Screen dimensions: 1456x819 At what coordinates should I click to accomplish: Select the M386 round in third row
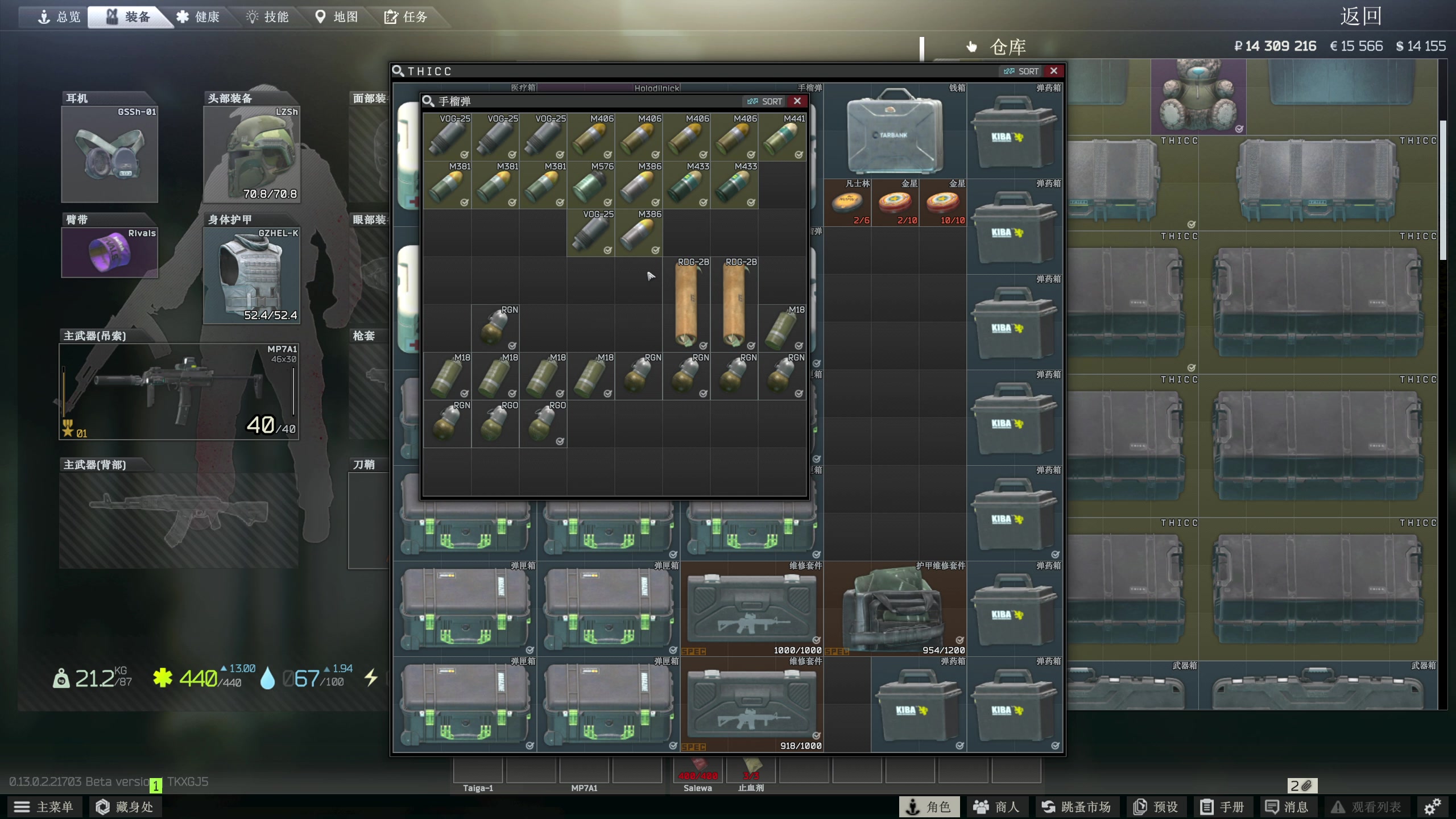point(639,233)
